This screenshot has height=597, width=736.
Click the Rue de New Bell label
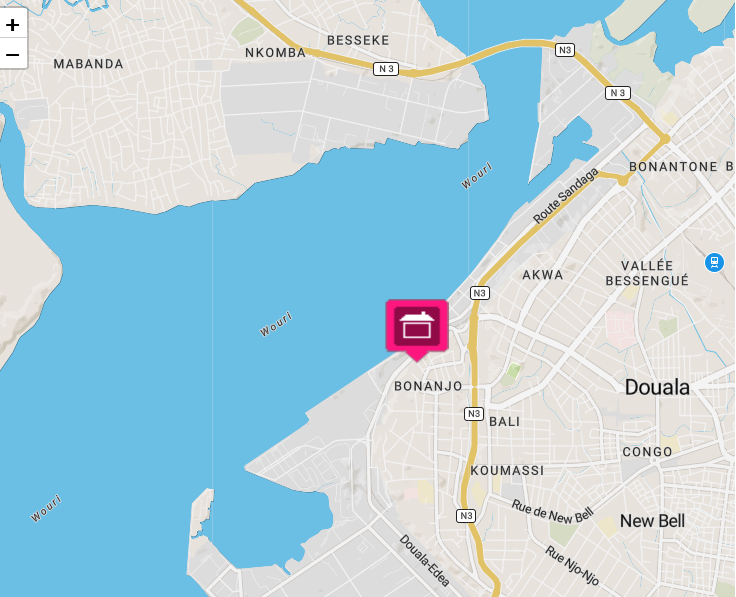(552, 512)
